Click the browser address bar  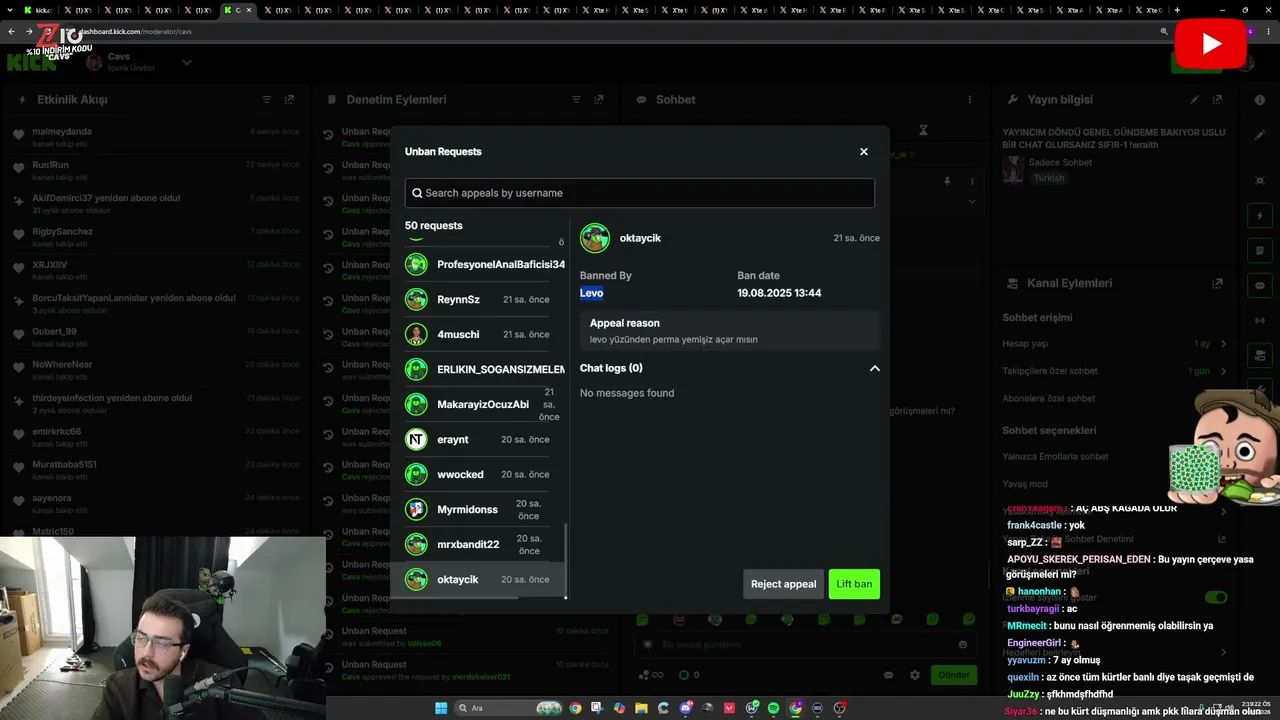[600, 31]
